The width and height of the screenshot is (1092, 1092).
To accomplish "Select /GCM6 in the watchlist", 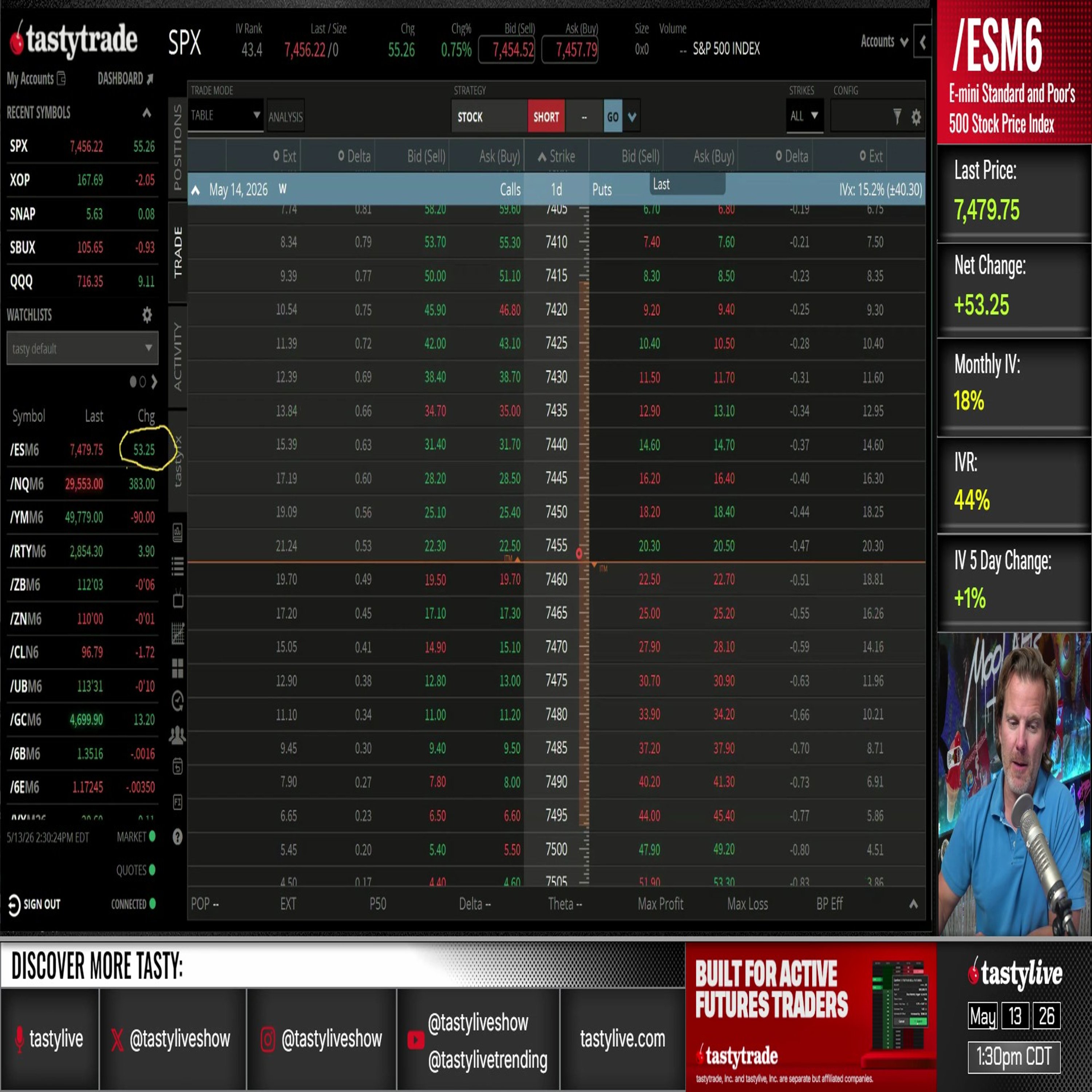I will (82, 720).
